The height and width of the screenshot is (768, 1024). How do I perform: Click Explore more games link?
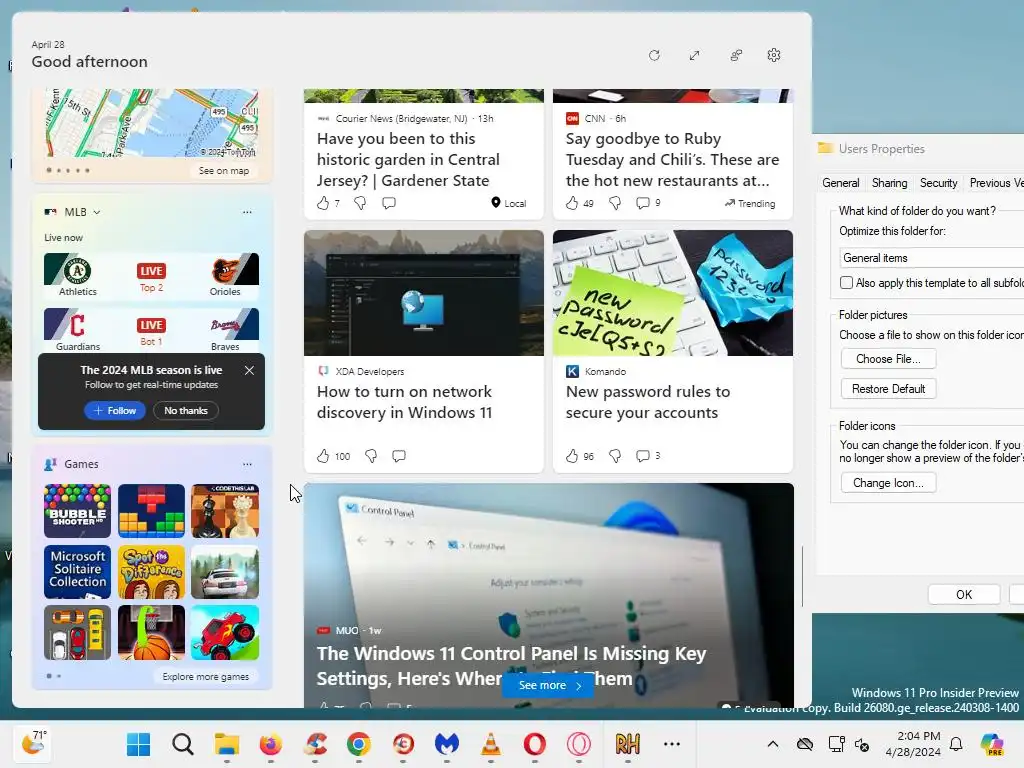[206, 677]
